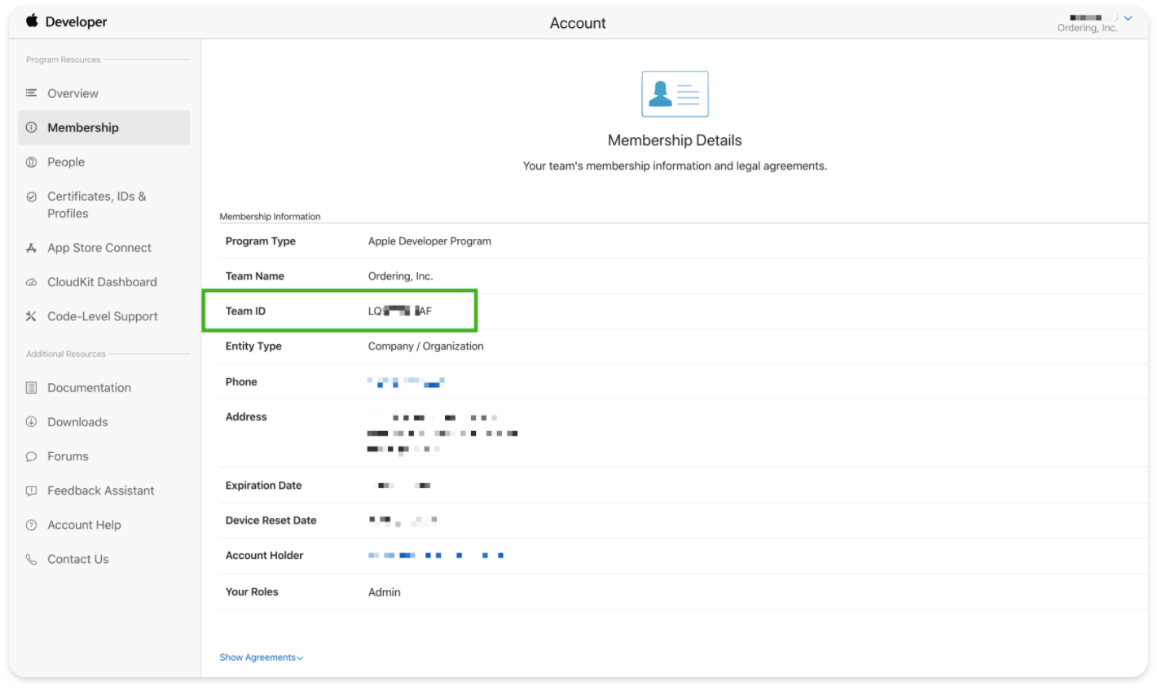Click the Membership Details heading
The height and width of the screenshot is (689, 1157).
tap(674, 140)
